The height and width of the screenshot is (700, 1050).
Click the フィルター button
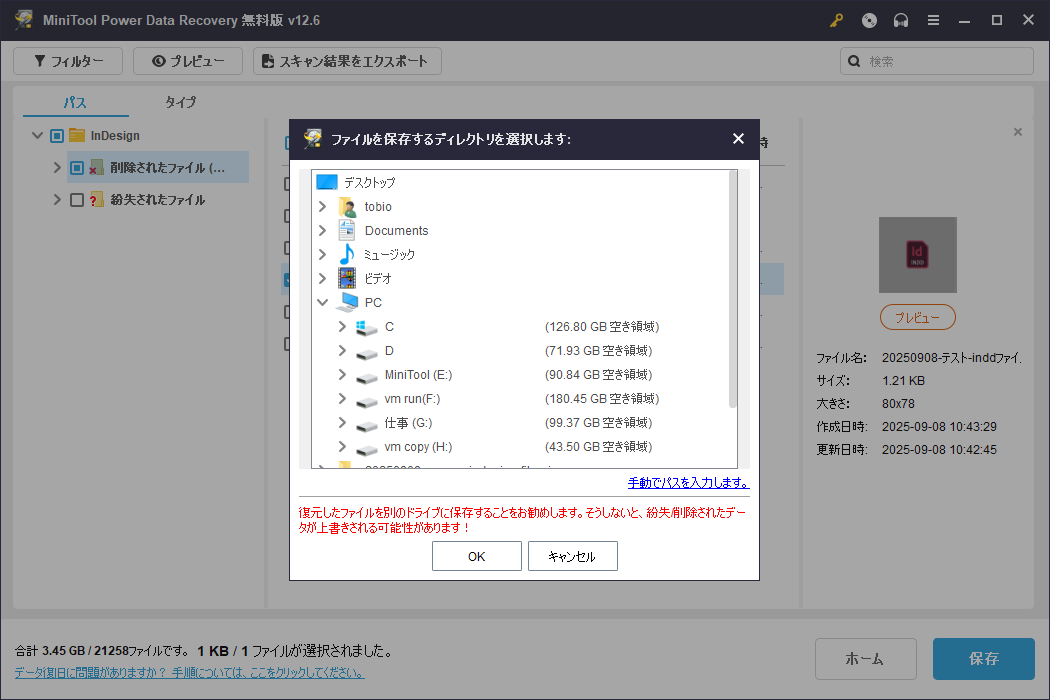(x=68, y=61)
